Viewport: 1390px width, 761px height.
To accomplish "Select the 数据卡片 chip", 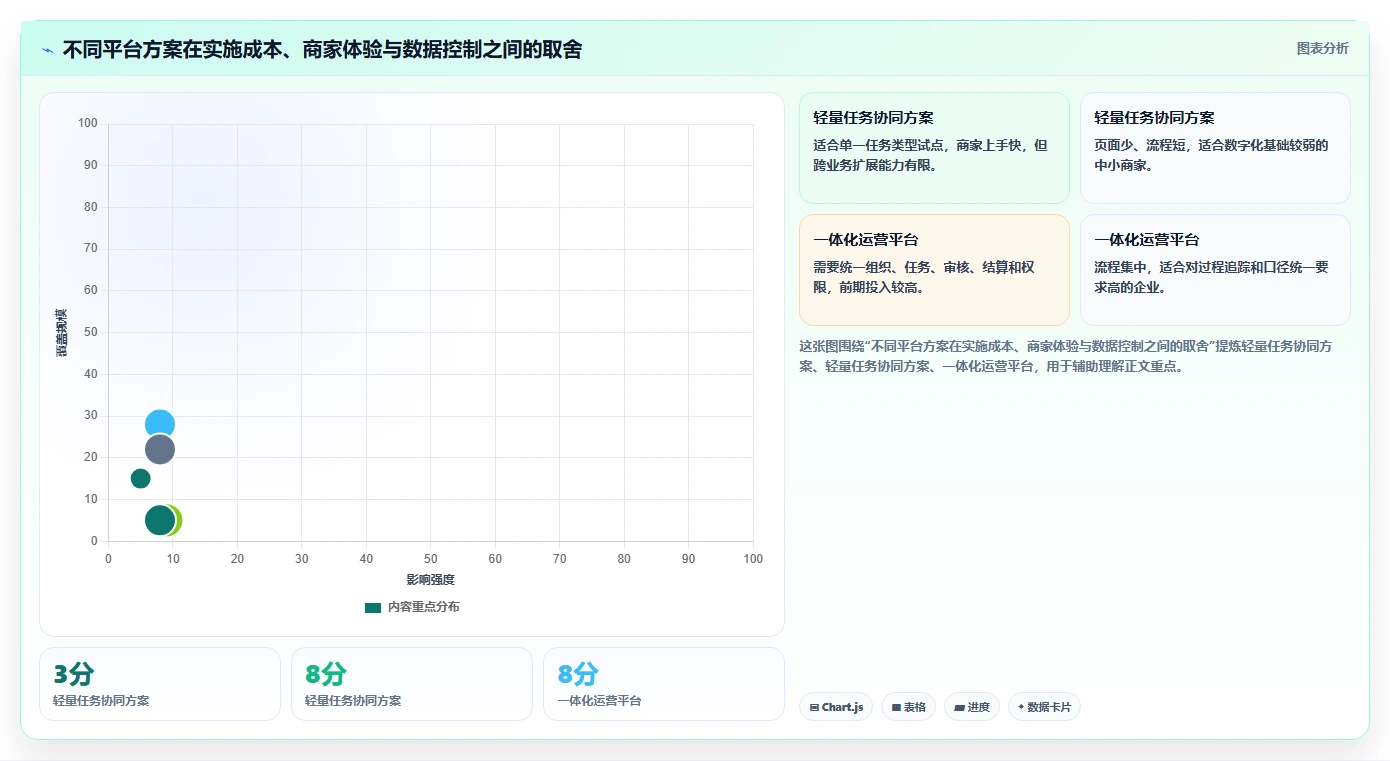I will tap(1044, 707).
